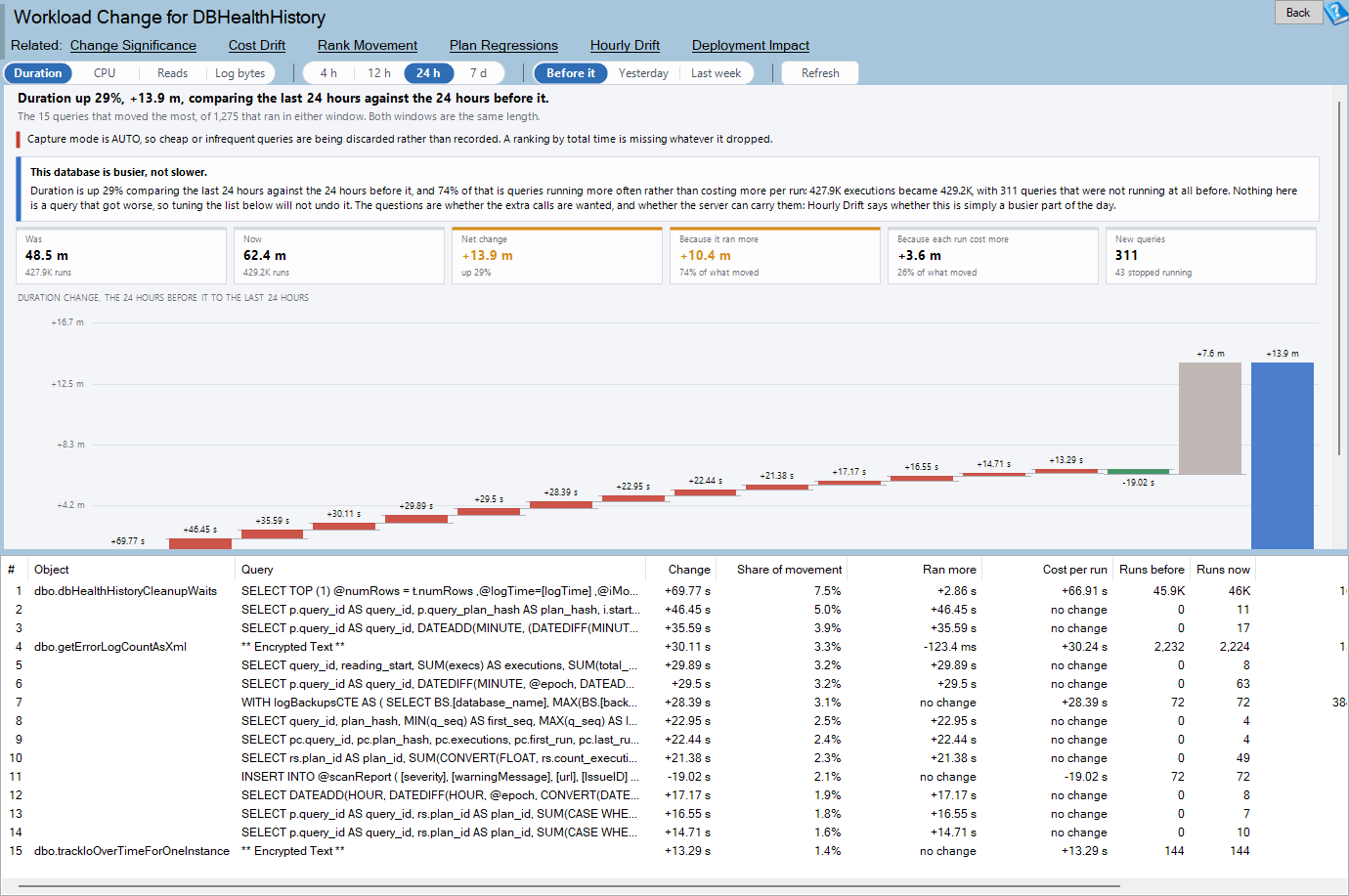Image resolution: width=1349 pixels, height=896 pixels.
Task: Click the SELECT pc.query_id query cell
Action: click(440, 740)
